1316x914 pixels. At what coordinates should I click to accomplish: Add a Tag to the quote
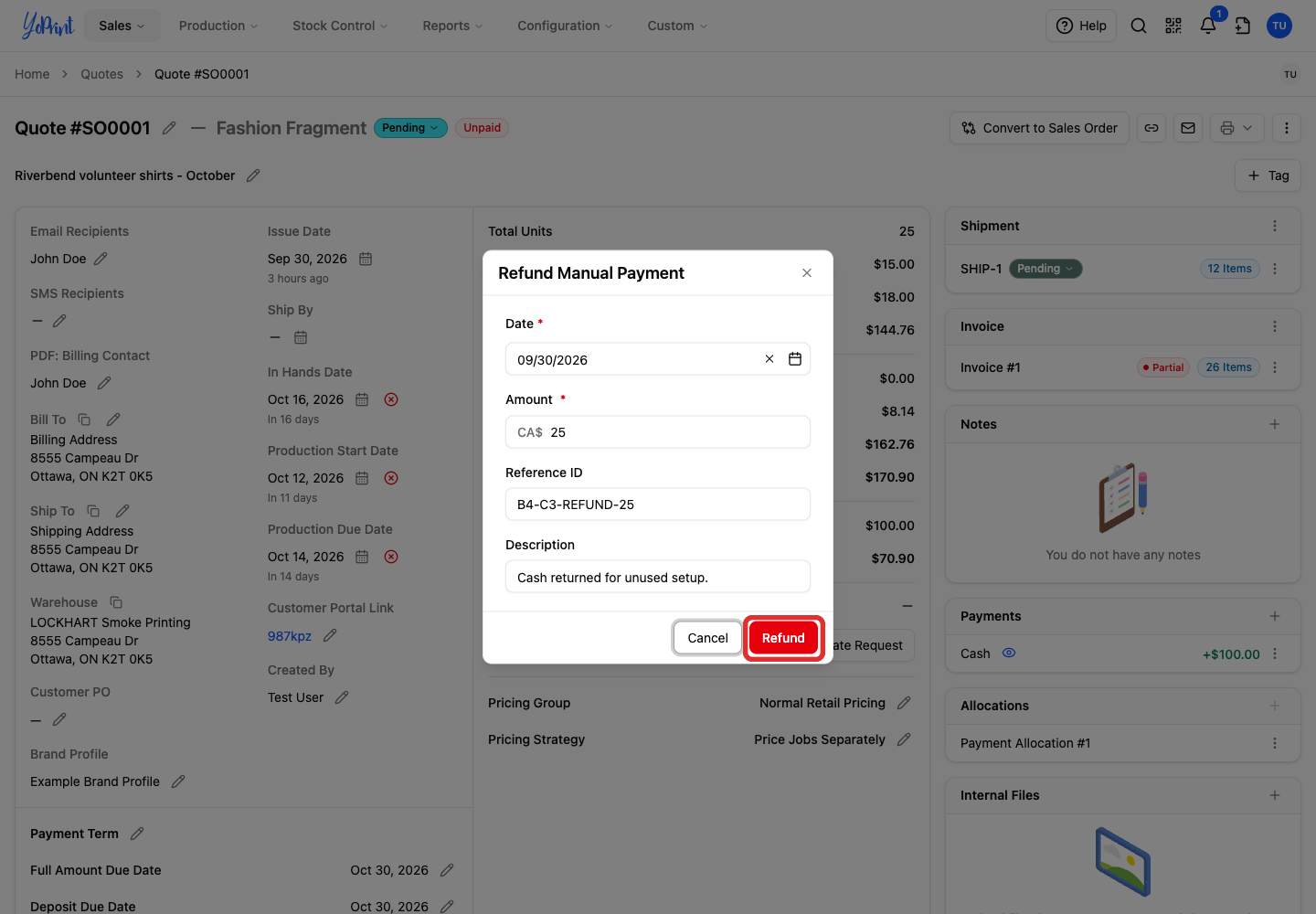click(1268, 175)
